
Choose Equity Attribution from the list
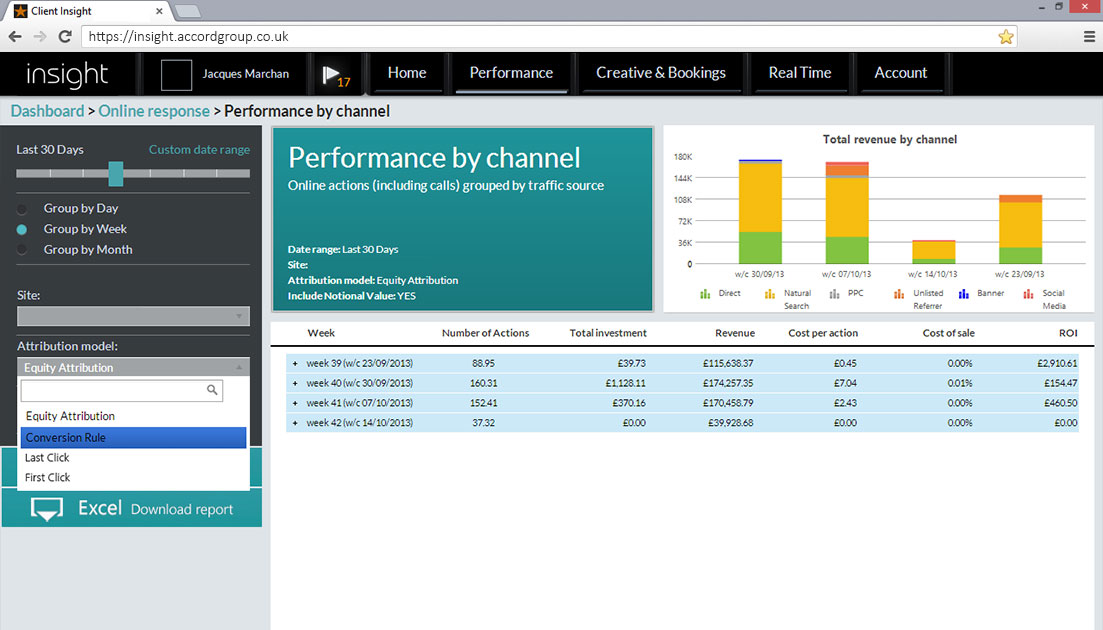pos(134,416)
